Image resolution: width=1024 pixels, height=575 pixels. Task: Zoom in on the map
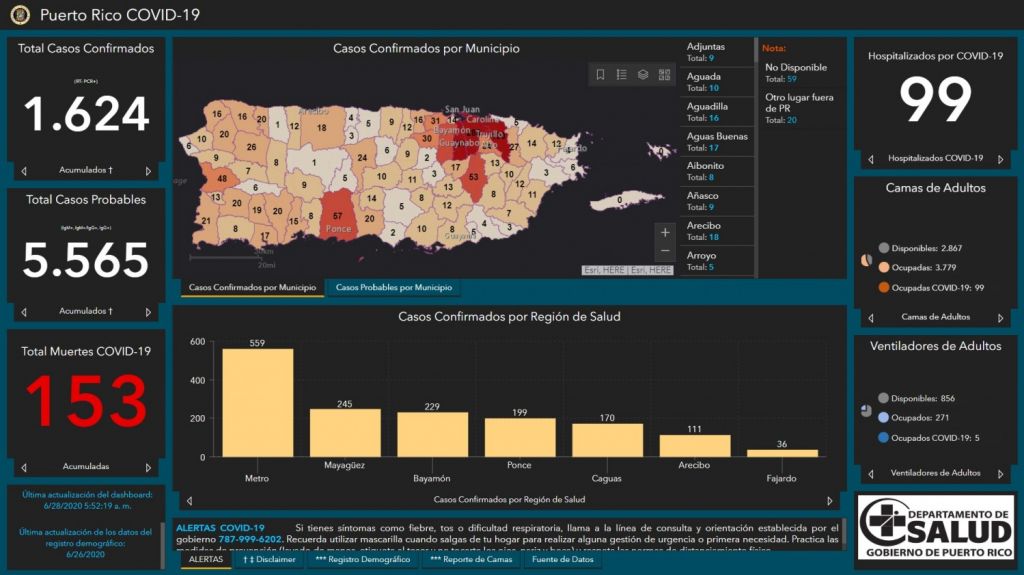click(665, 233)
